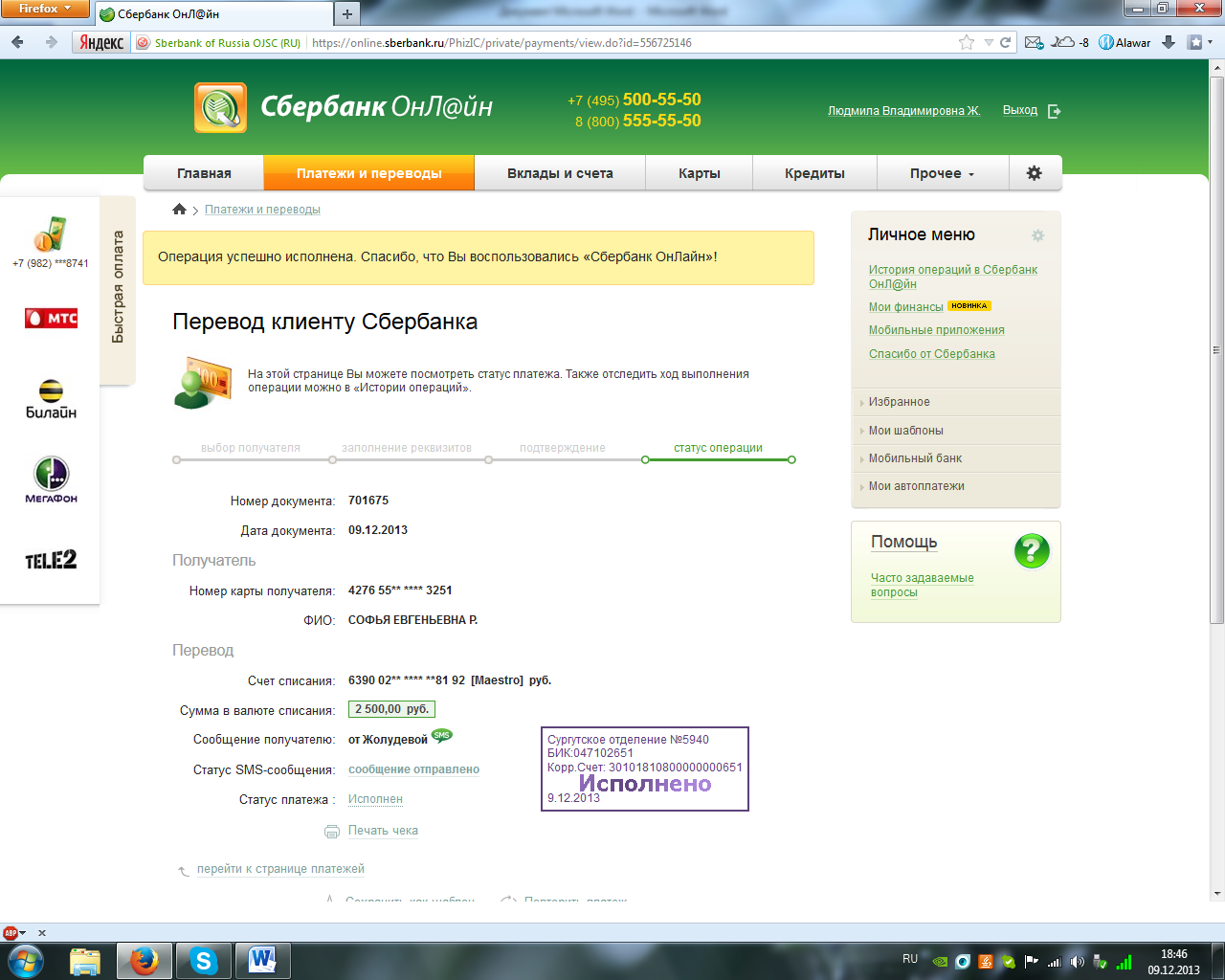The height and width of the screenshot is (980, 1225).
Task: Click the home icon in breadcrumbs
Action: point(179,210)
